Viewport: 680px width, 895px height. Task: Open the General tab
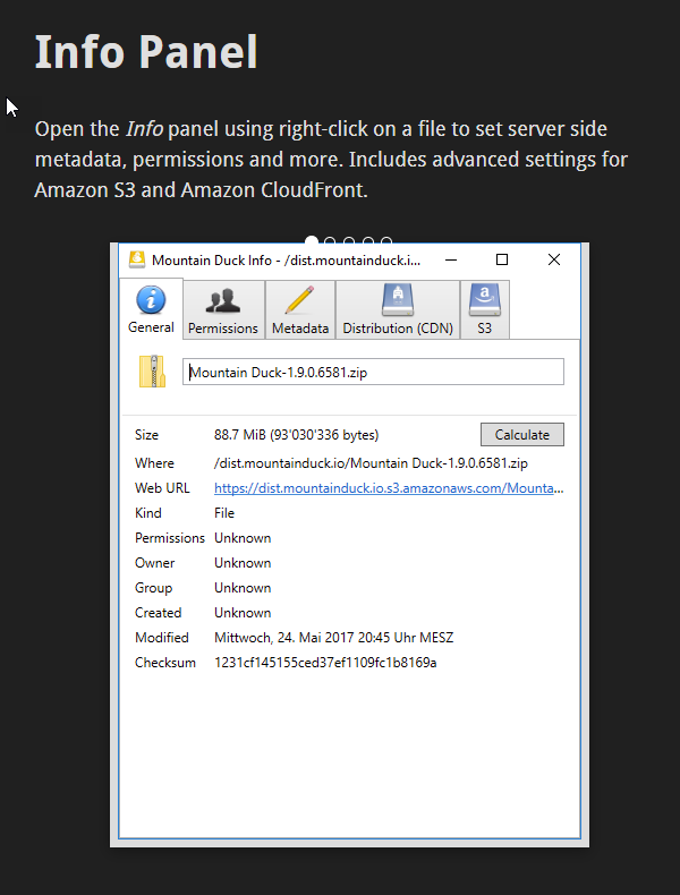[151, 309]
